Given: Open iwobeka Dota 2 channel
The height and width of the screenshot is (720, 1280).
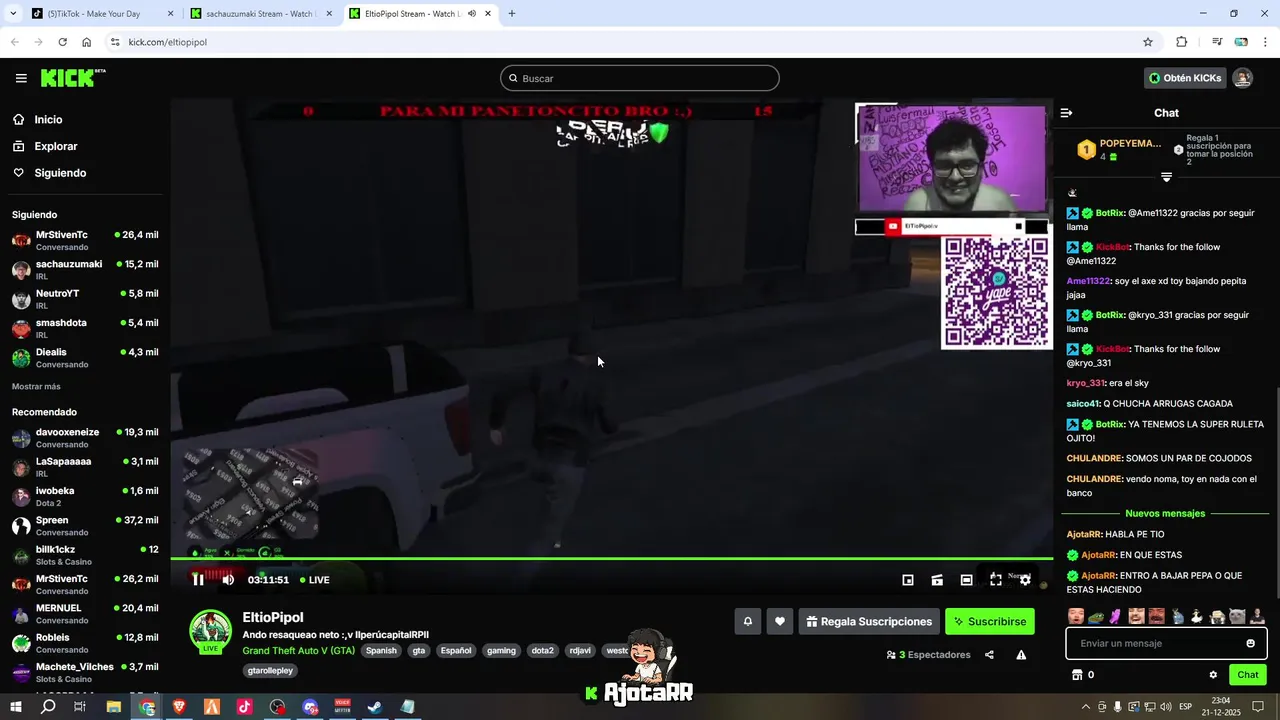Looking at the screenshot, I should point(85,497).
